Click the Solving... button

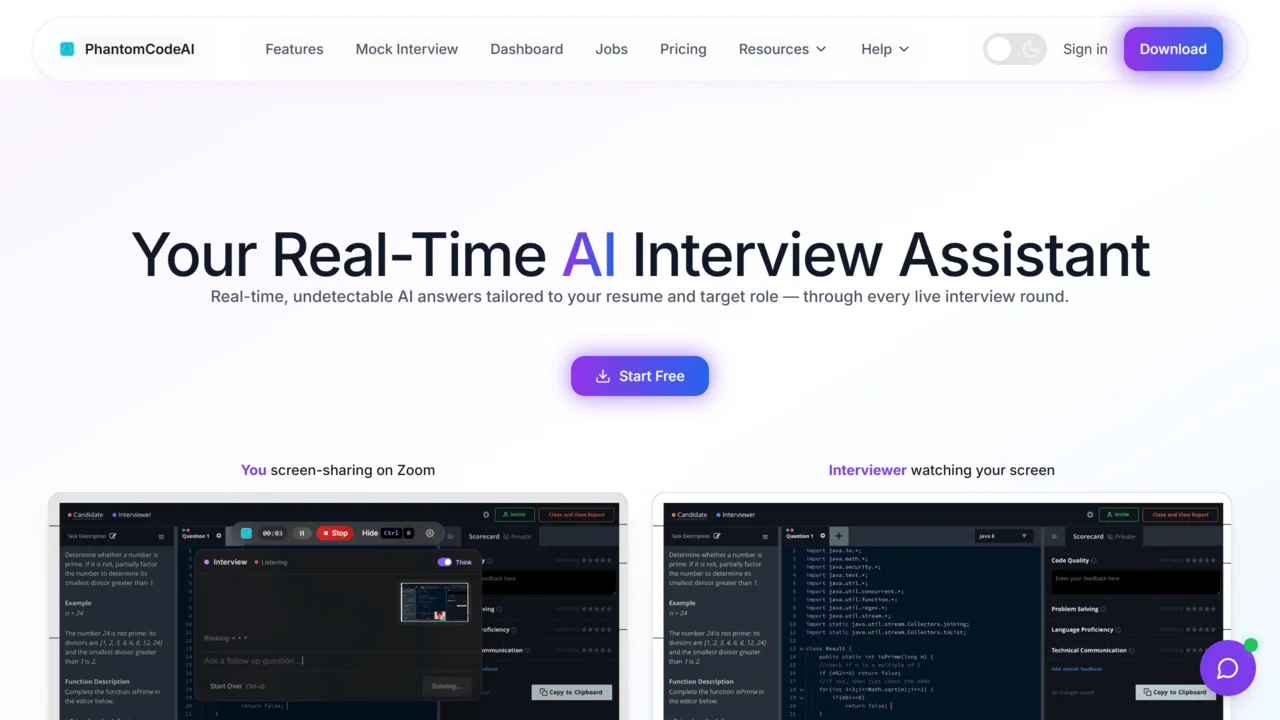446,686
